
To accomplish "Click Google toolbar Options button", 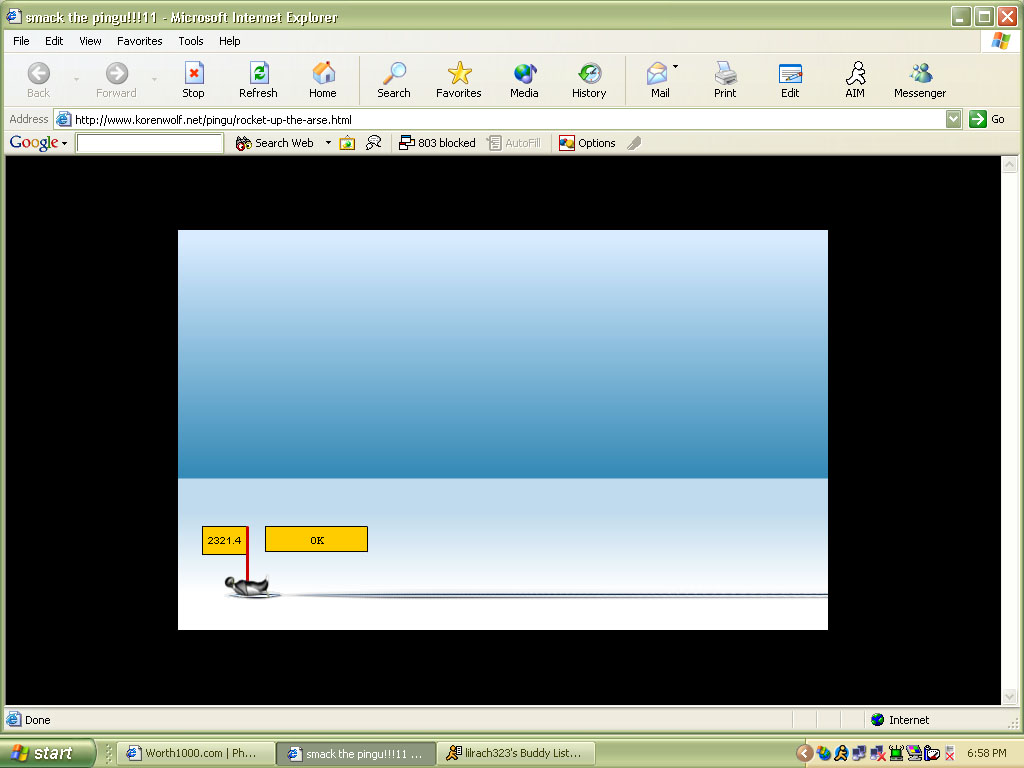I will pos(587,143).
